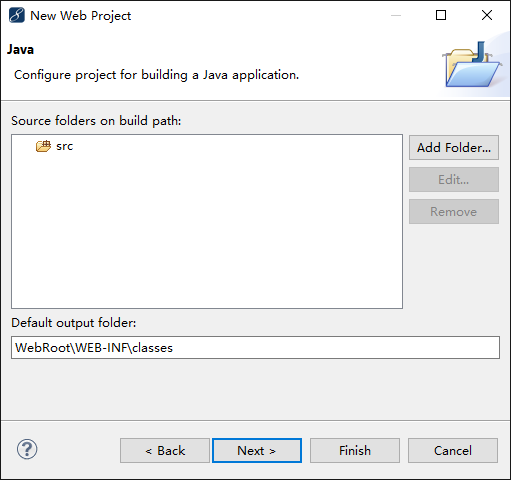Click the greyed-out Edit... button
The image size is (511, 480).
(x=454, y=180)
